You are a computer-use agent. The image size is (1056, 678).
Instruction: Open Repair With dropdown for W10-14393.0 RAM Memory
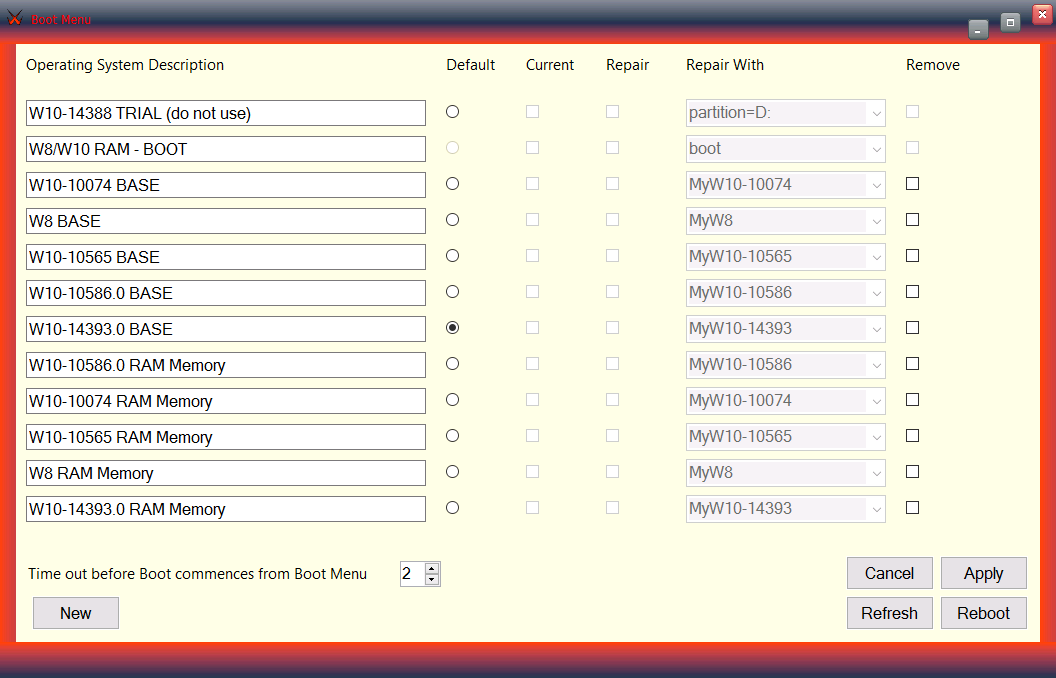tap(785, 509)
